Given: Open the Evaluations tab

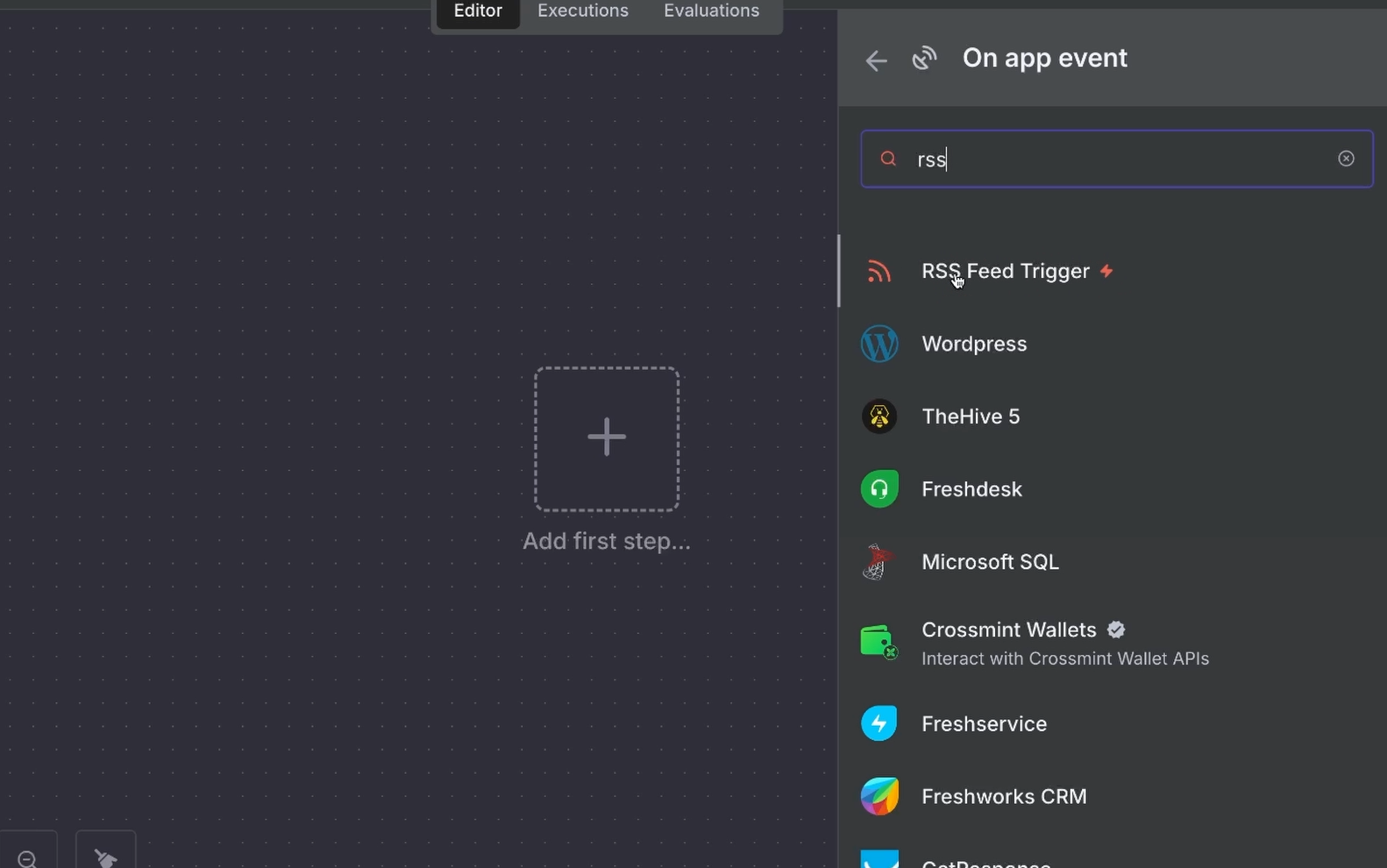Looking at the screenshot, I should click(711, 11).
